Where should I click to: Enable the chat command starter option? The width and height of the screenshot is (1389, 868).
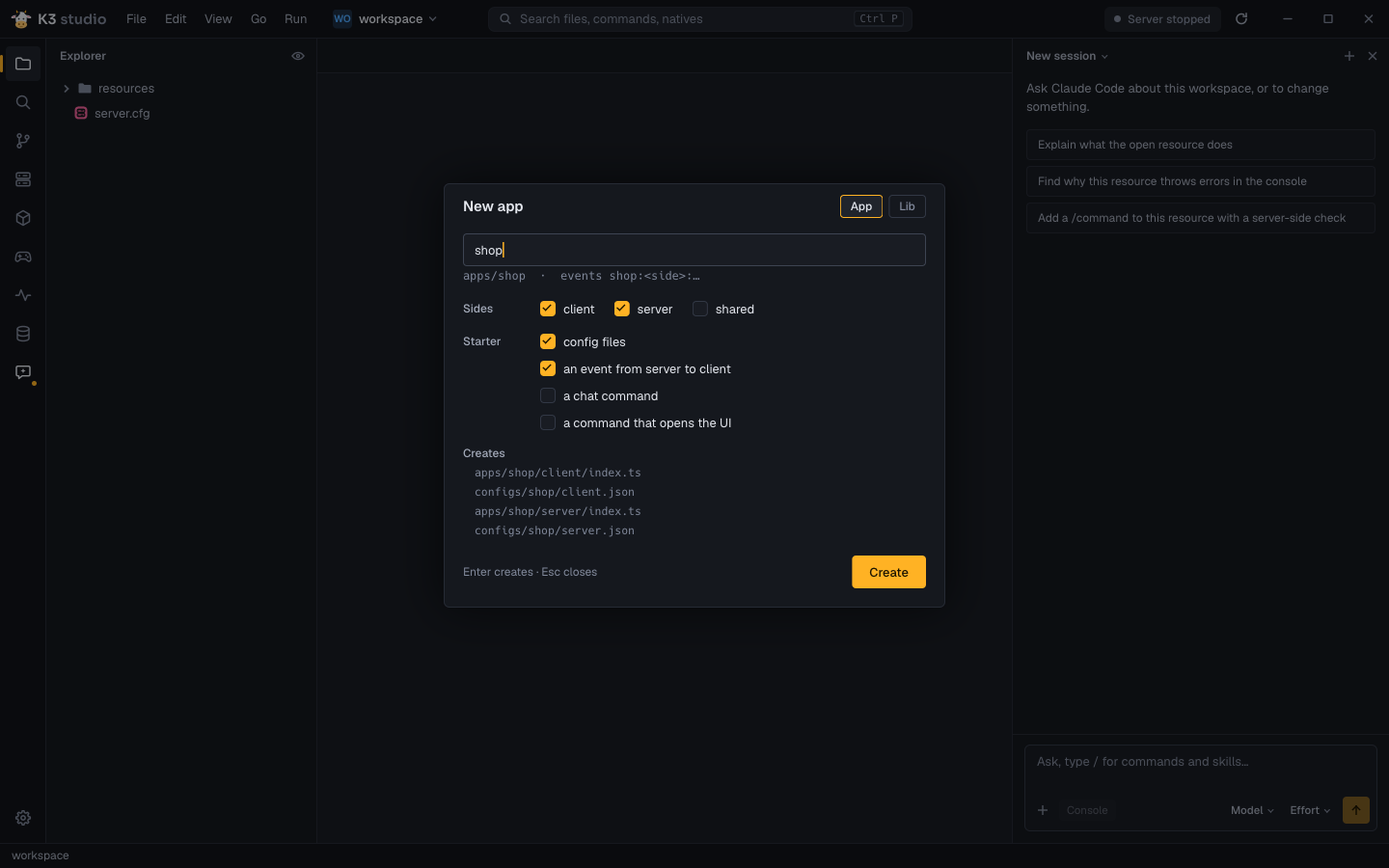(x=548, y=395)
